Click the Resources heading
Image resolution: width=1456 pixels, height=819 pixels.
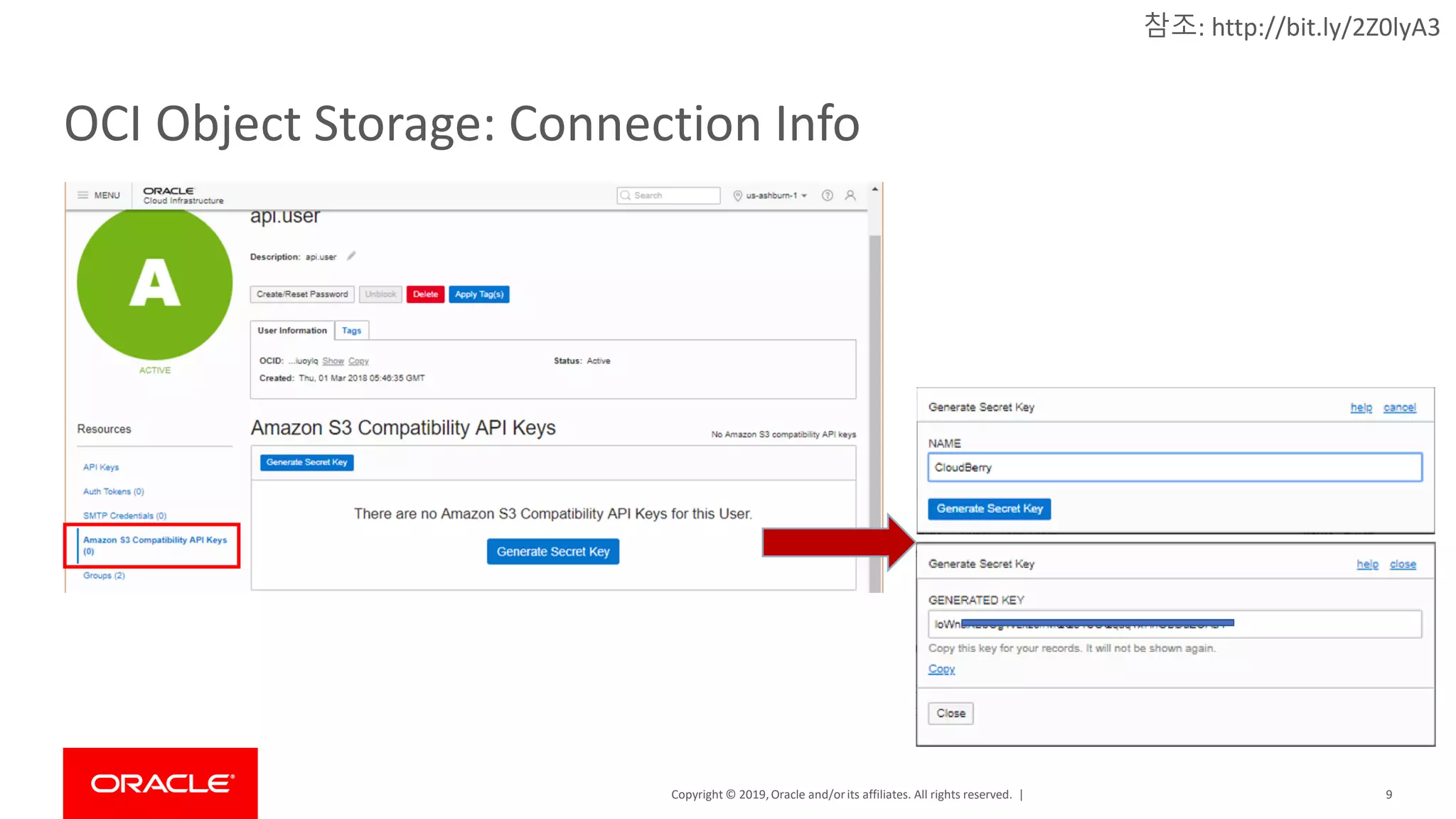click(x=104, y=429)
